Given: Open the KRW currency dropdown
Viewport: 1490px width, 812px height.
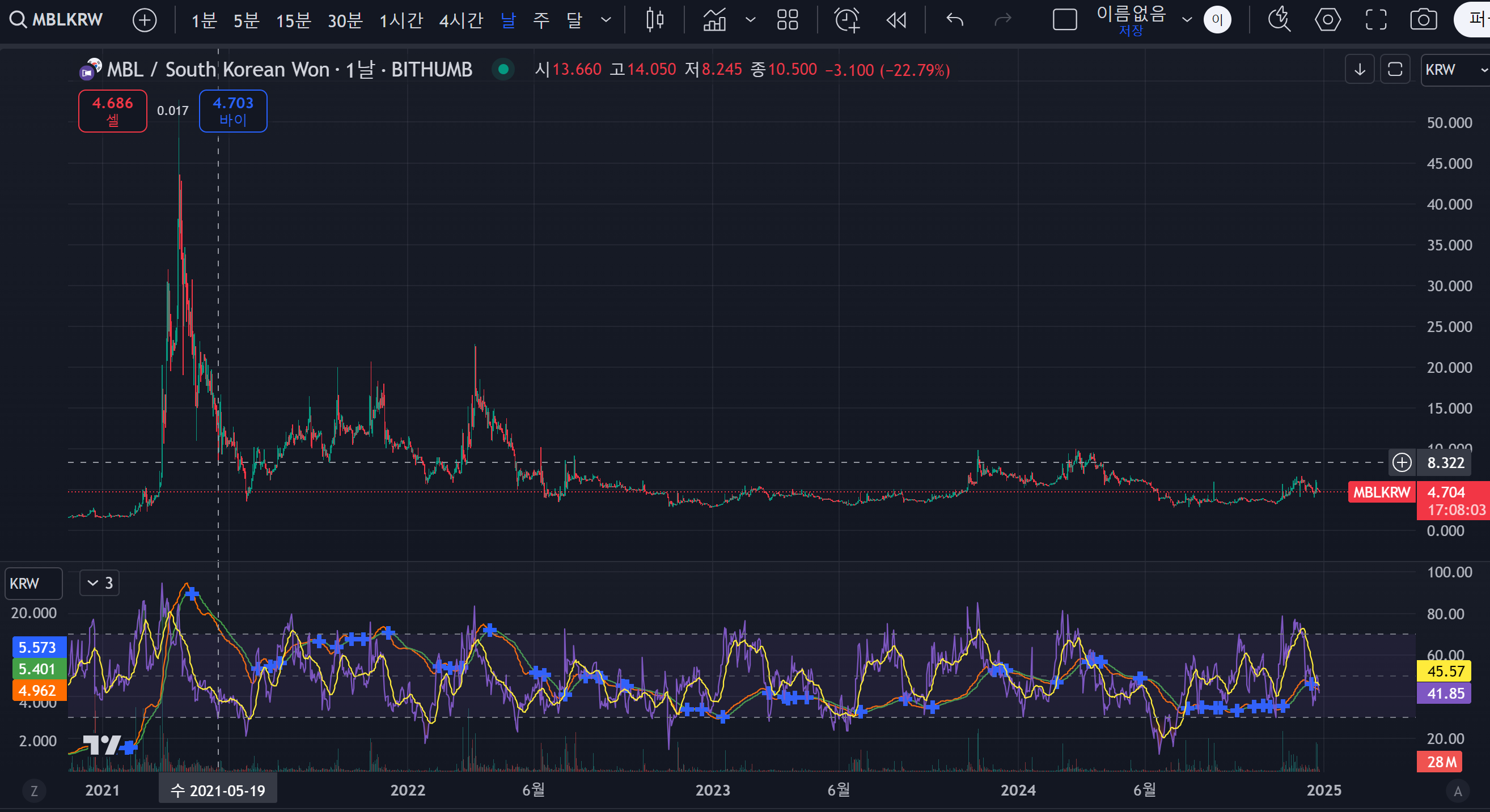Looking at the screenshot, I should [1455, 70].
